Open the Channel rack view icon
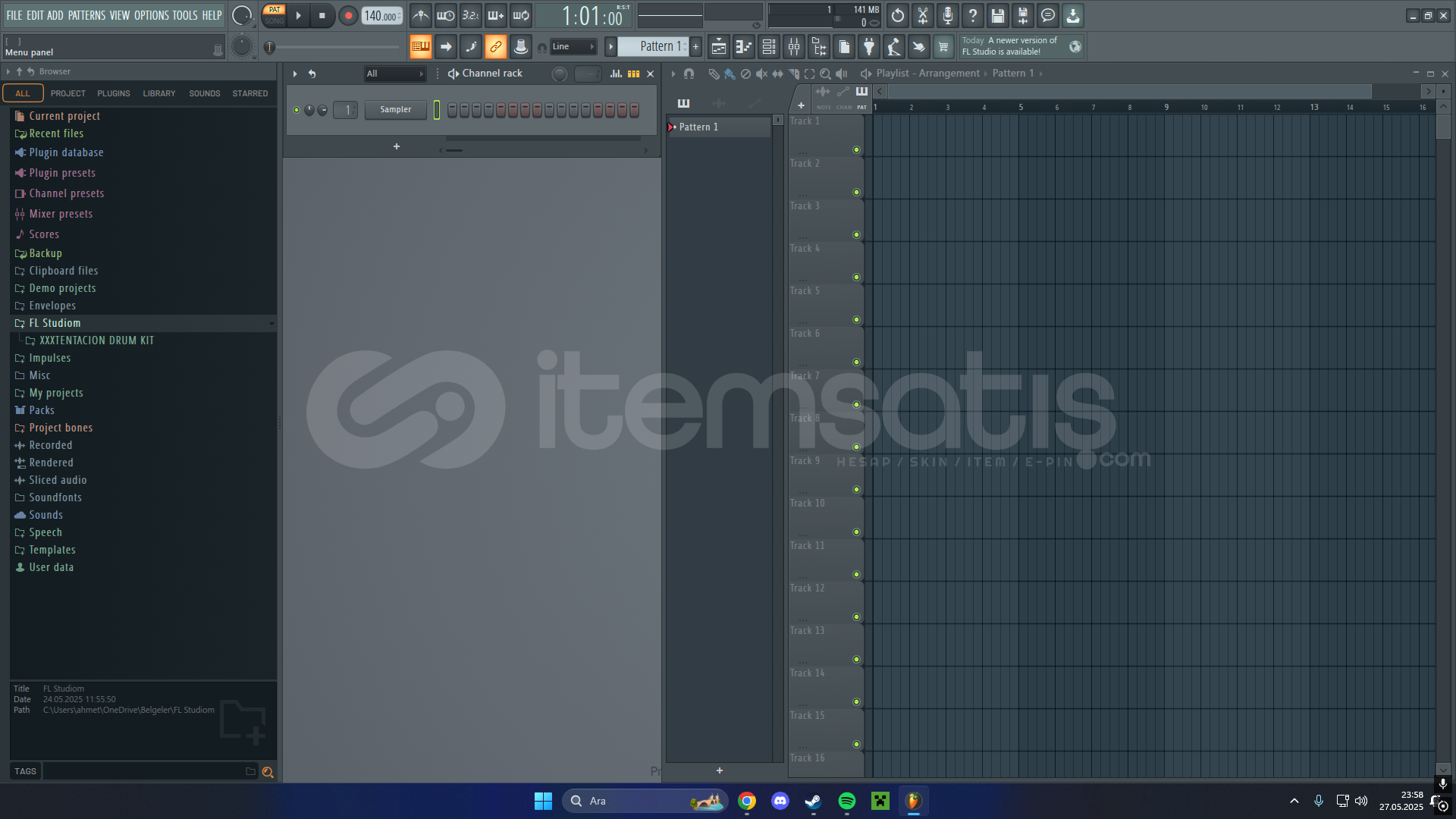This screenshot has width=1456, height=819. [x=769, y=47]
